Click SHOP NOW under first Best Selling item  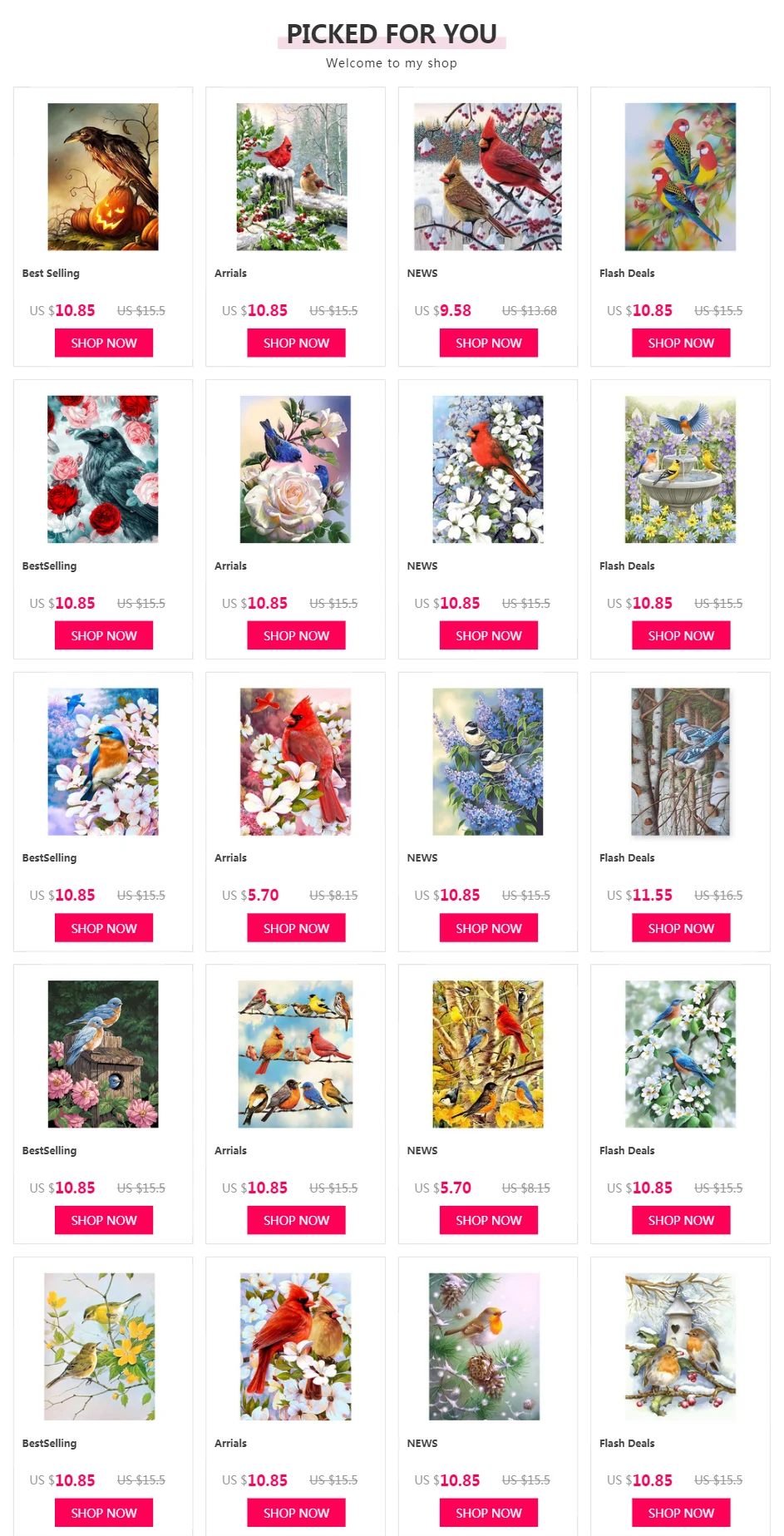[x=104, y=343]
